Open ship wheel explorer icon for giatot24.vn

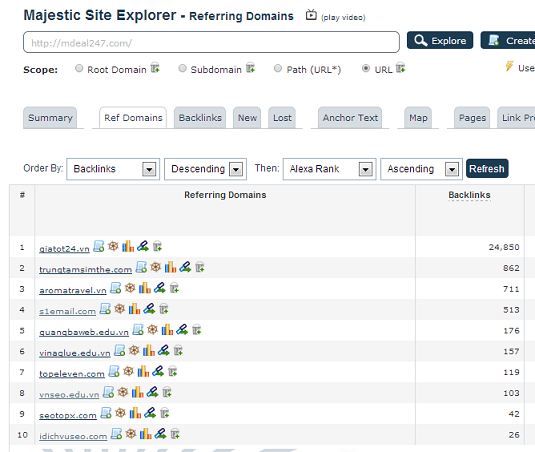[x=113, y=246]
